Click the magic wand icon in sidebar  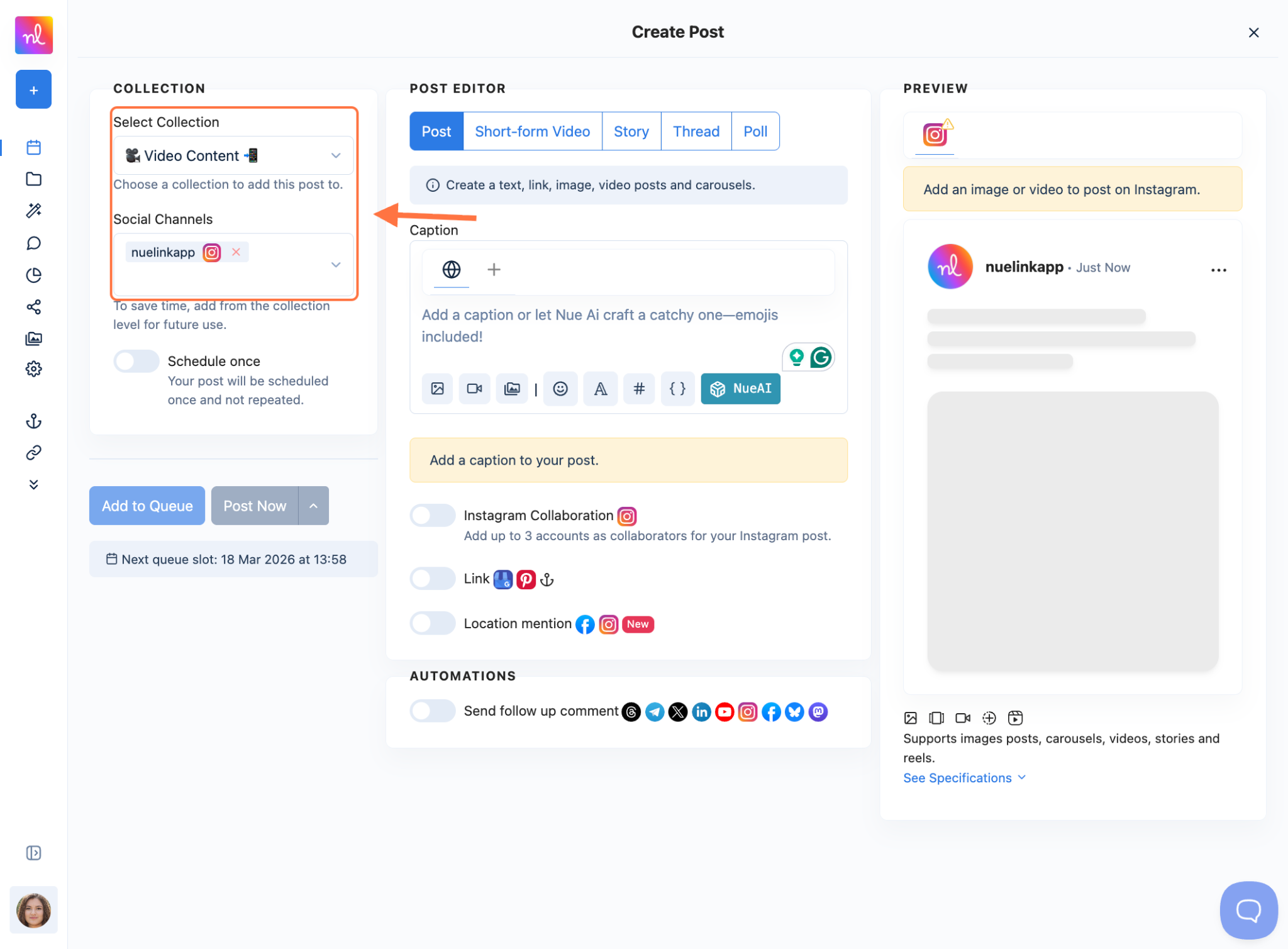click(33, 211)
